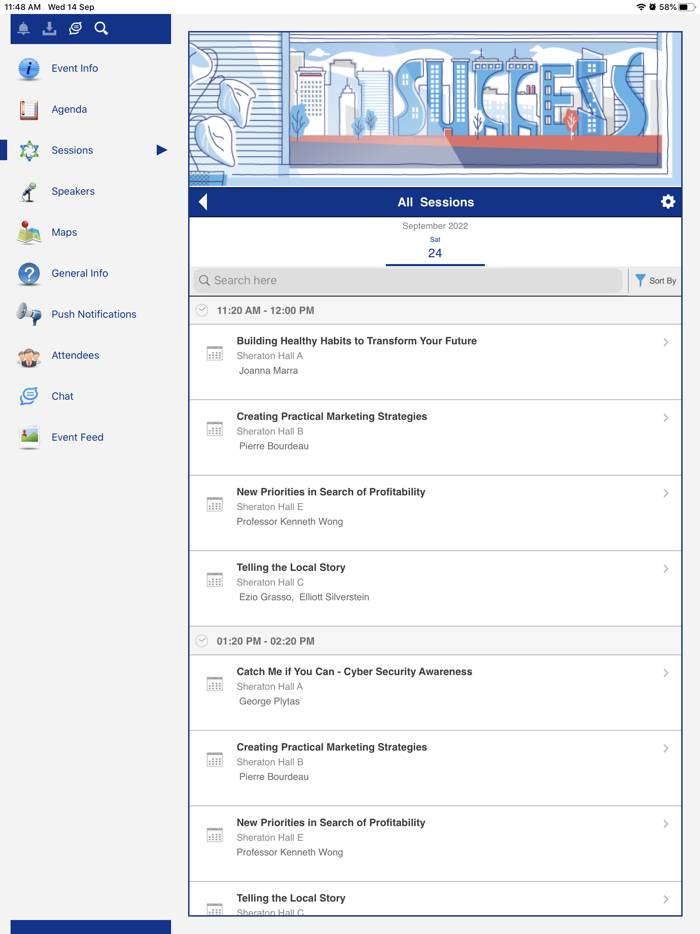
Task: Select the Sat 24 date tab
Action: [435, 248]
